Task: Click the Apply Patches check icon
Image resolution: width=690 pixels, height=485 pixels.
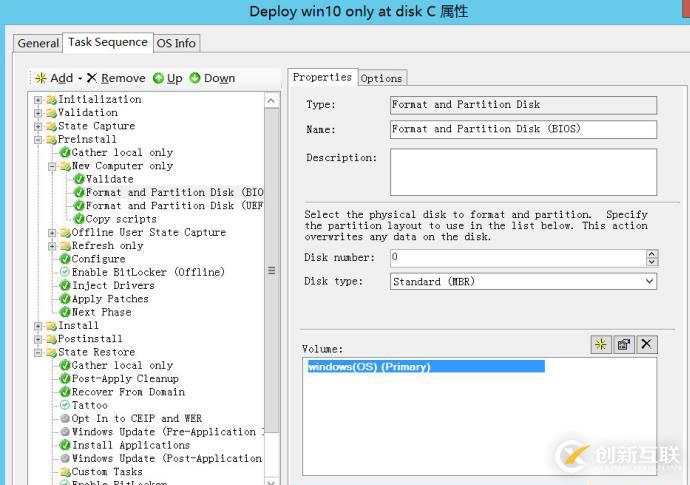Action: [65, 299]
